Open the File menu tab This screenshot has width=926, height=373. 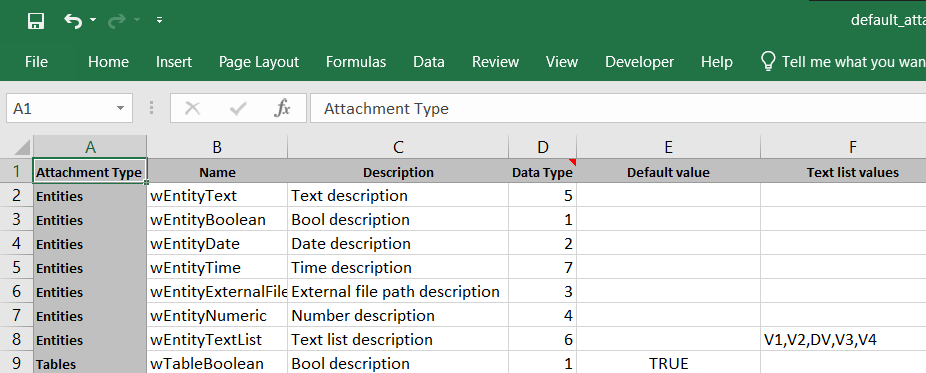coord(36,62)
